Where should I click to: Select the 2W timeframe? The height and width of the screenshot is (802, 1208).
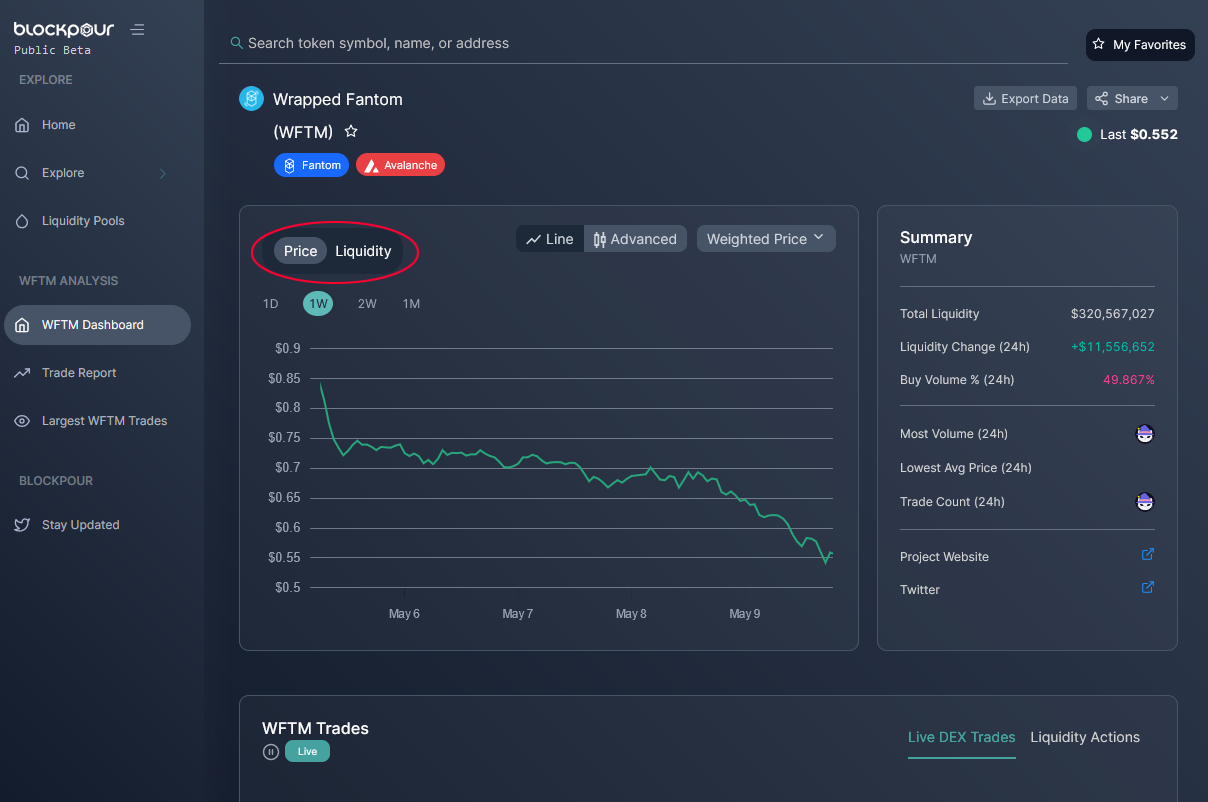(367, 304)
